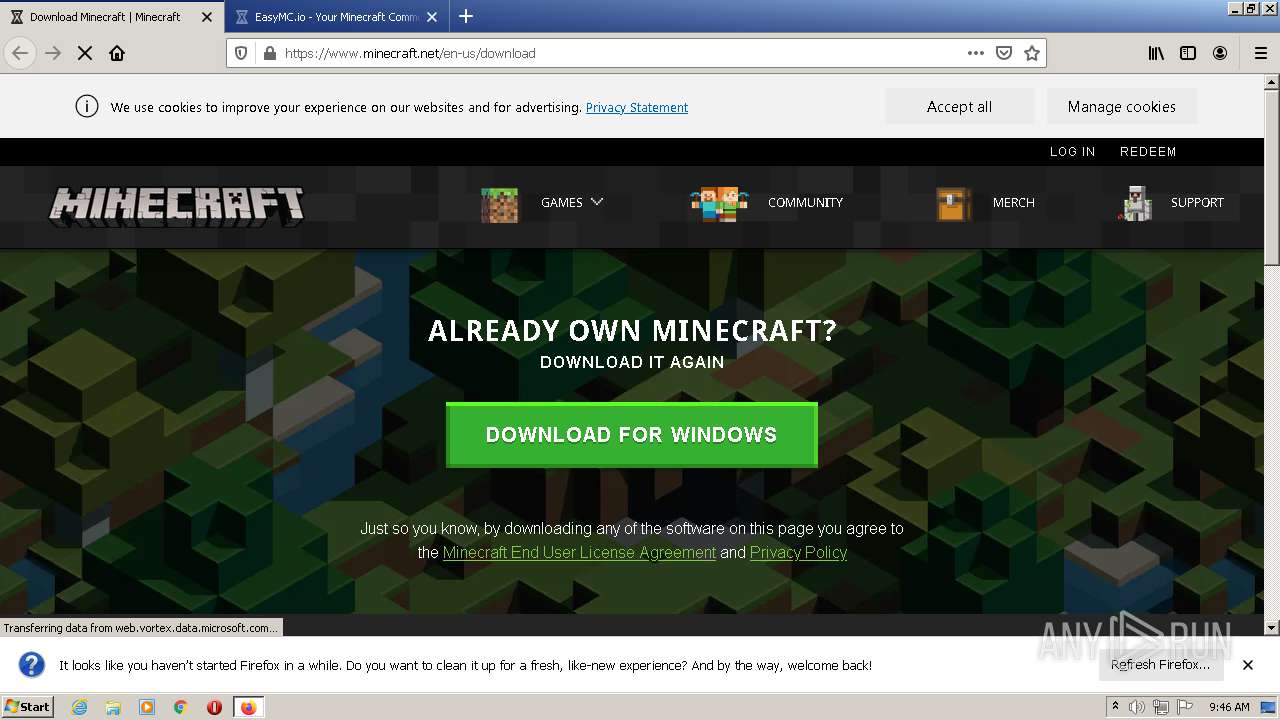This screenshot has height=720, width=1280.
Task: Click the Steve and Alex Community icon
Action: point(719,204)
